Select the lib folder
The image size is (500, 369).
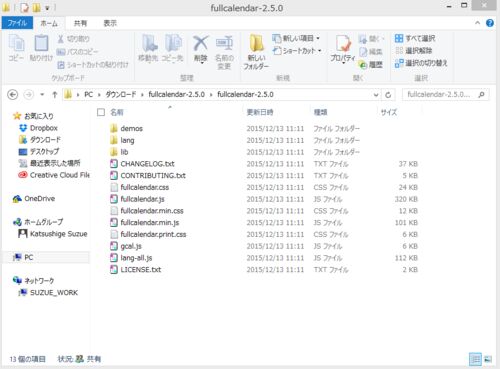[119, 152]
